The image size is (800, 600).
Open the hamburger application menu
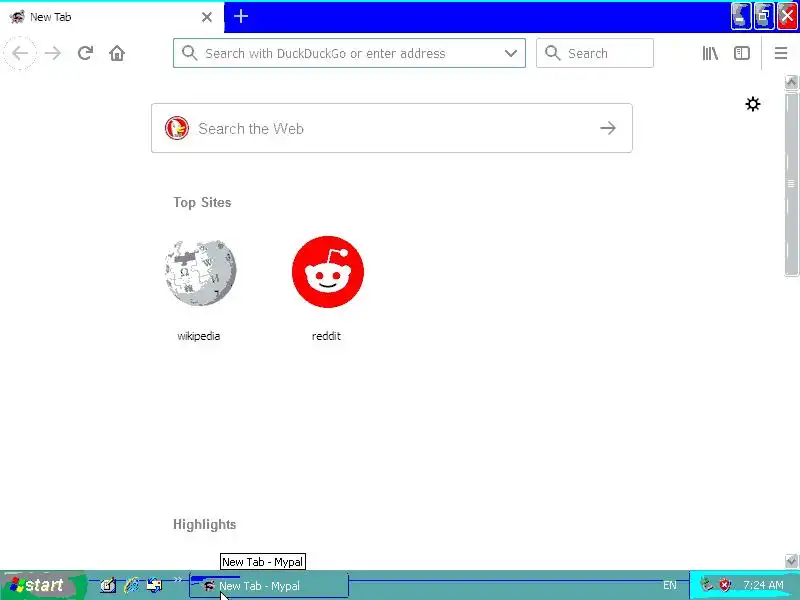coord(781,53)
